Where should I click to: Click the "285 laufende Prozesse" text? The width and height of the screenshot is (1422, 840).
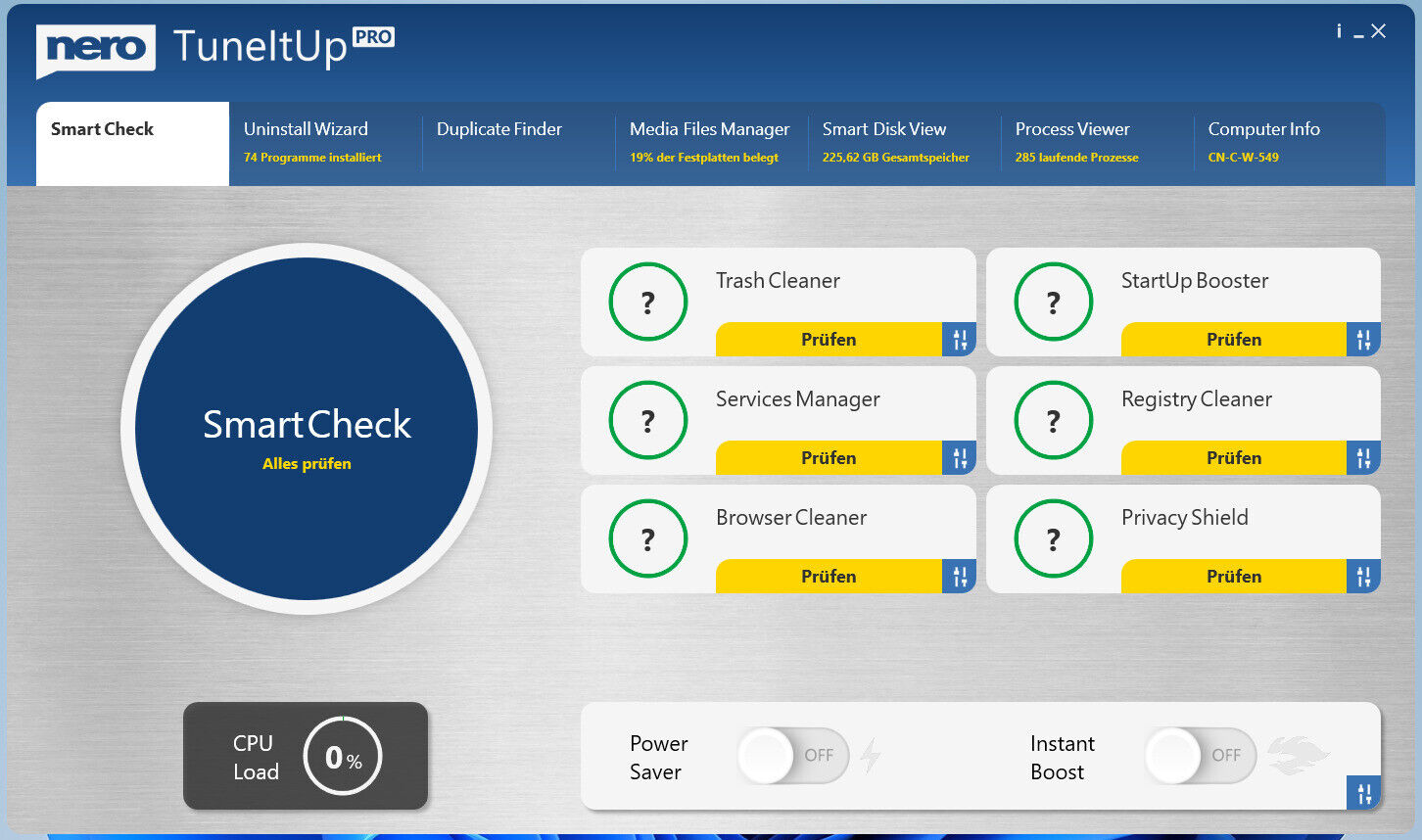[x=1077, y=158]
